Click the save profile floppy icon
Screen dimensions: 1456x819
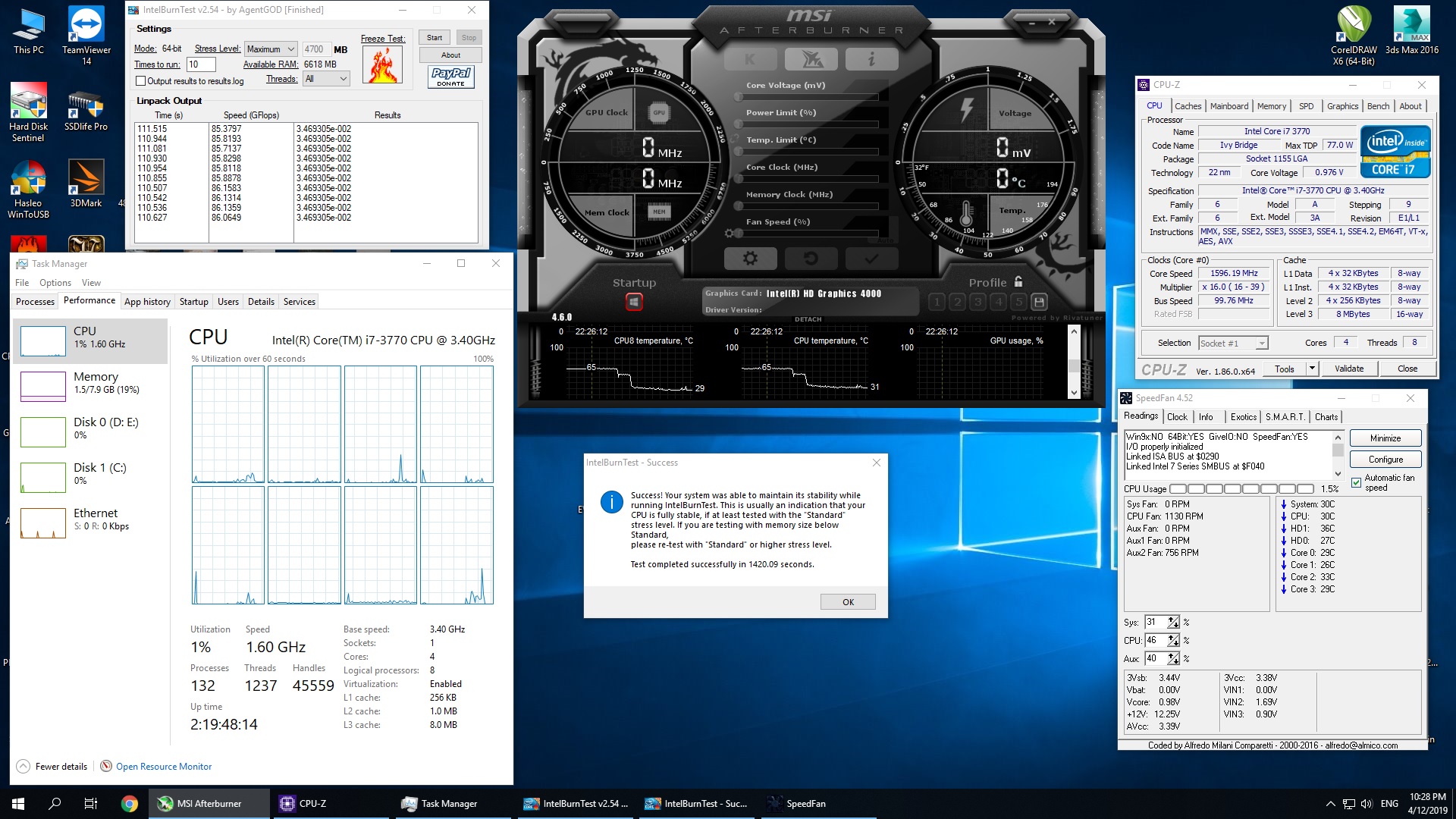click(x=1039, y=302)
